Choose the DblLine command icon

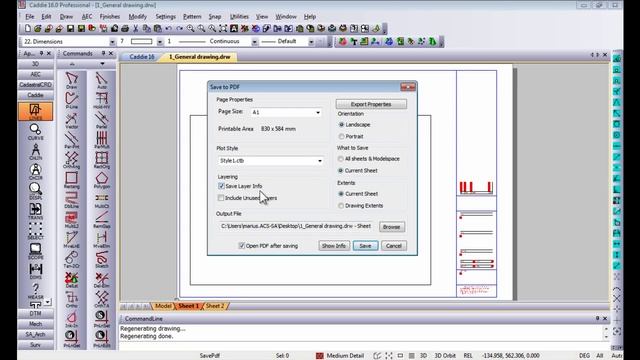click(71, 200)
